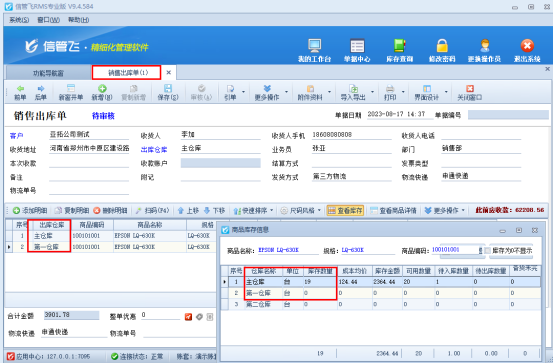
Task: Click the 查看库存 button
Action: [x=345, y=211]
